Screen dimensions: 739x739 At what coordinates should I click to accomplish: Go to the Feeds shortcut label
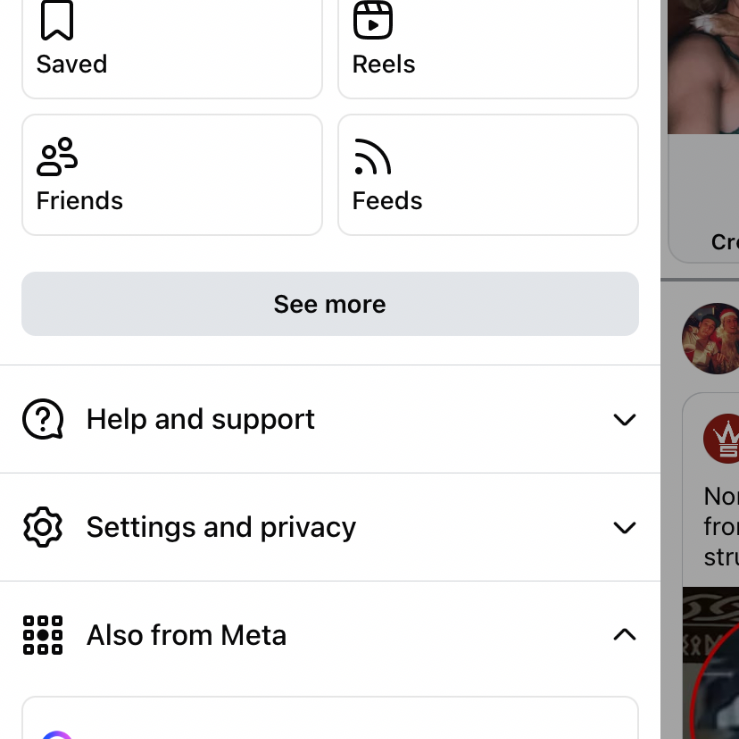coord(387,200)
